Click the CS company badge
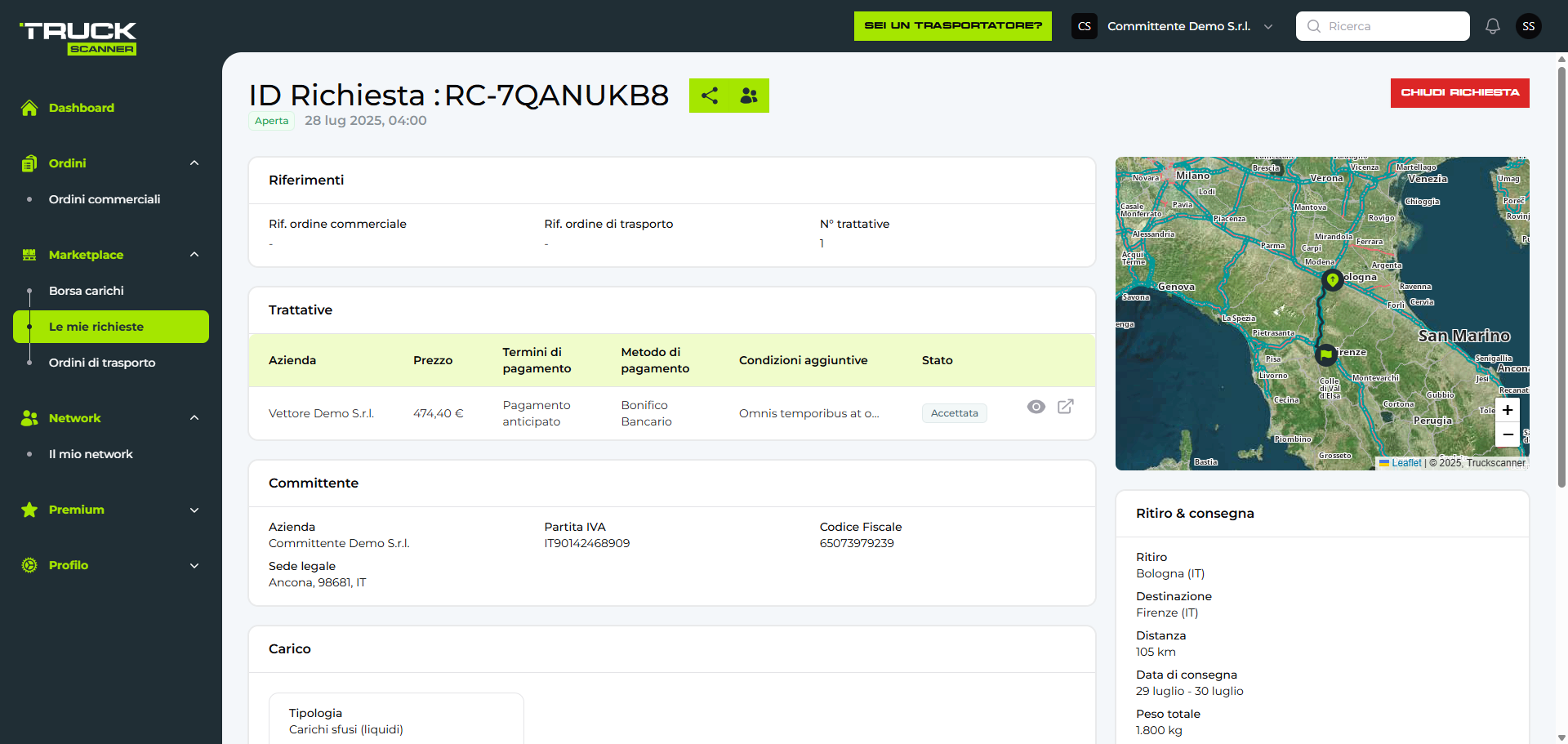Screen dimensions: 1568x744 point(1085,26)
